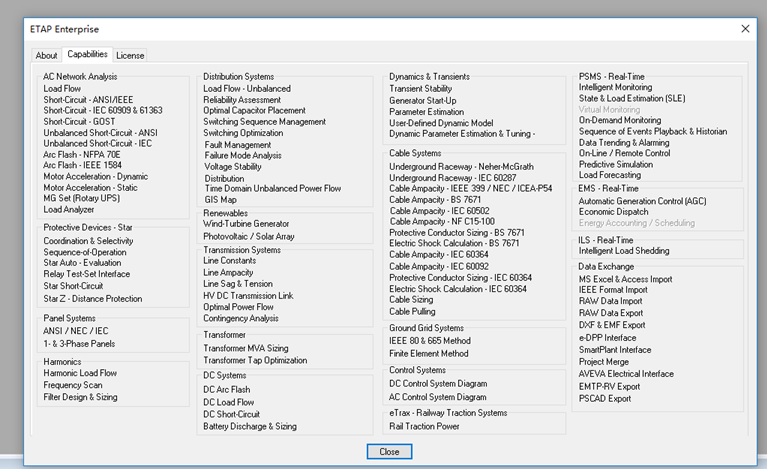Click 'Sequence-of-Operation' entry
768x472 pixels.
click(x=85, y=252)
